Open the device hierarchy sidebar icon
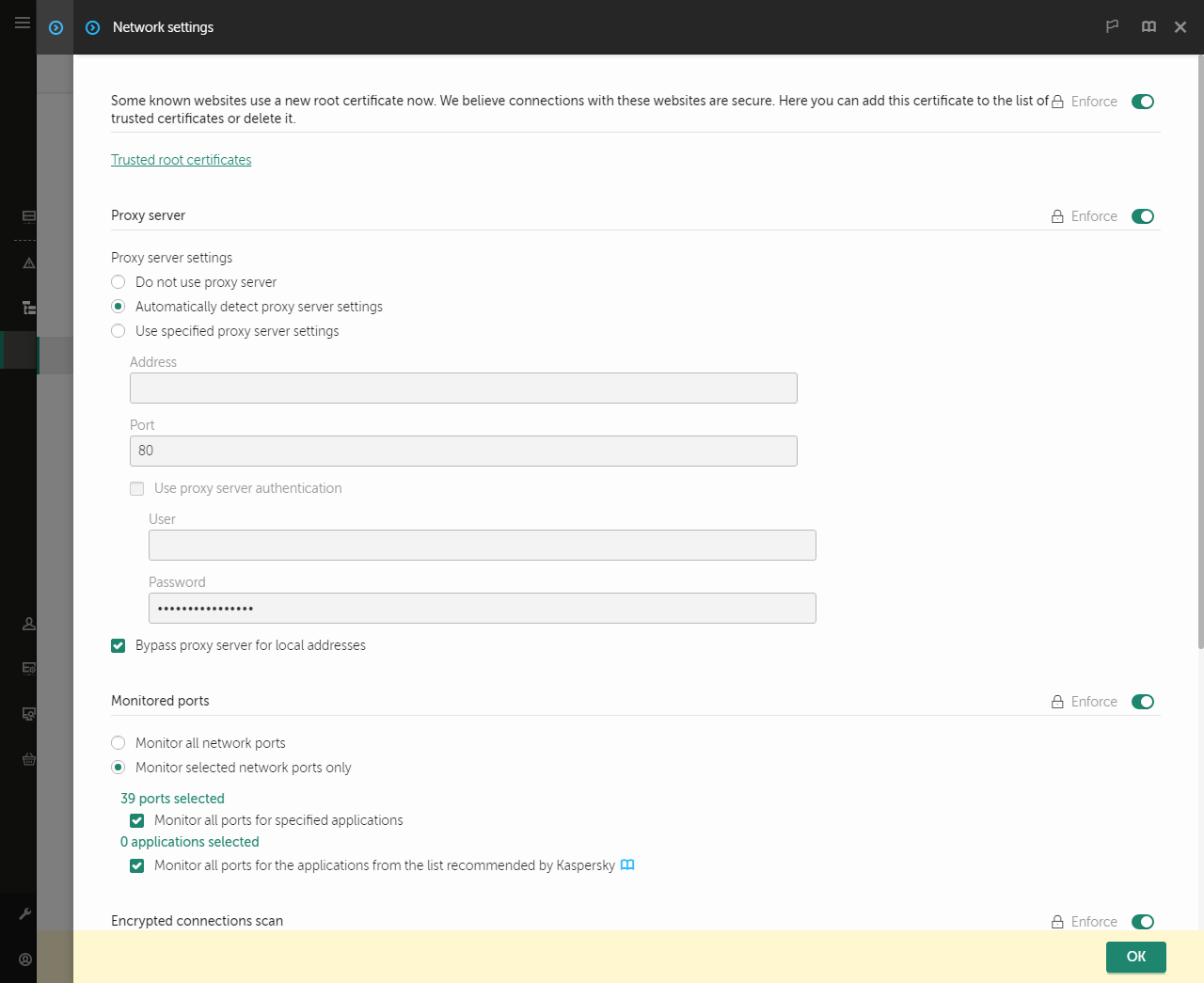Screen dimensions: 1204x983 [28, 308]
